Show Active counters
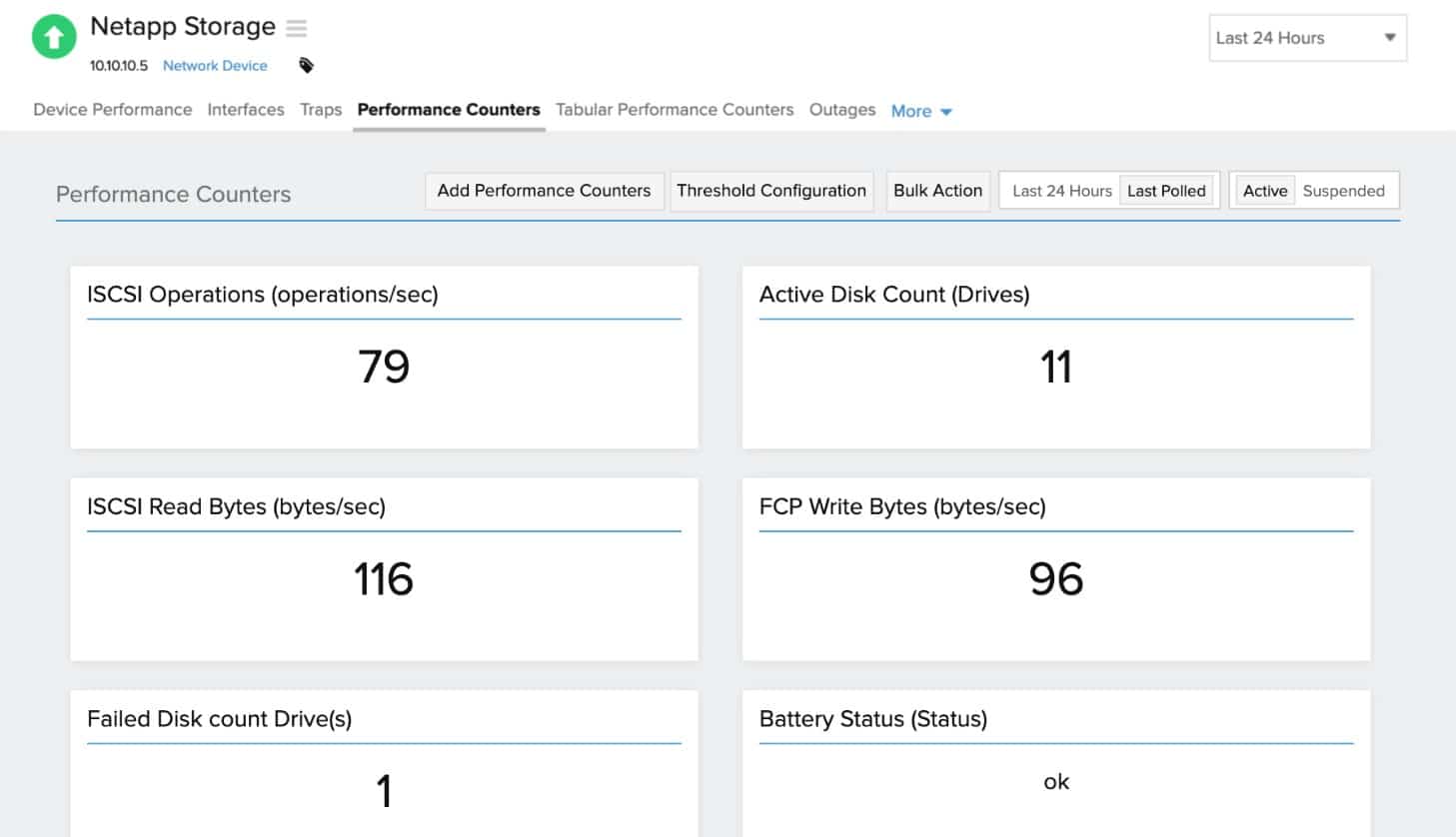 tap(1265, 191)
